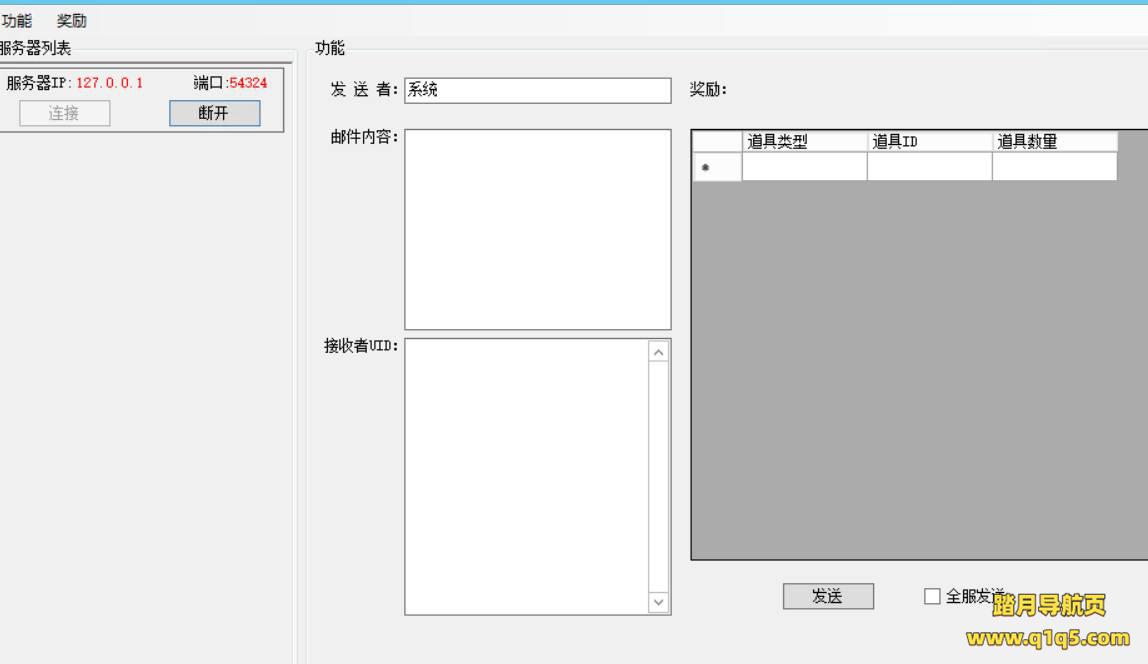Image resolution: width=1148 pixels, height=664 pixels.
Task: Click the empty 道具数量 cell
Action: coord(1054,167)
